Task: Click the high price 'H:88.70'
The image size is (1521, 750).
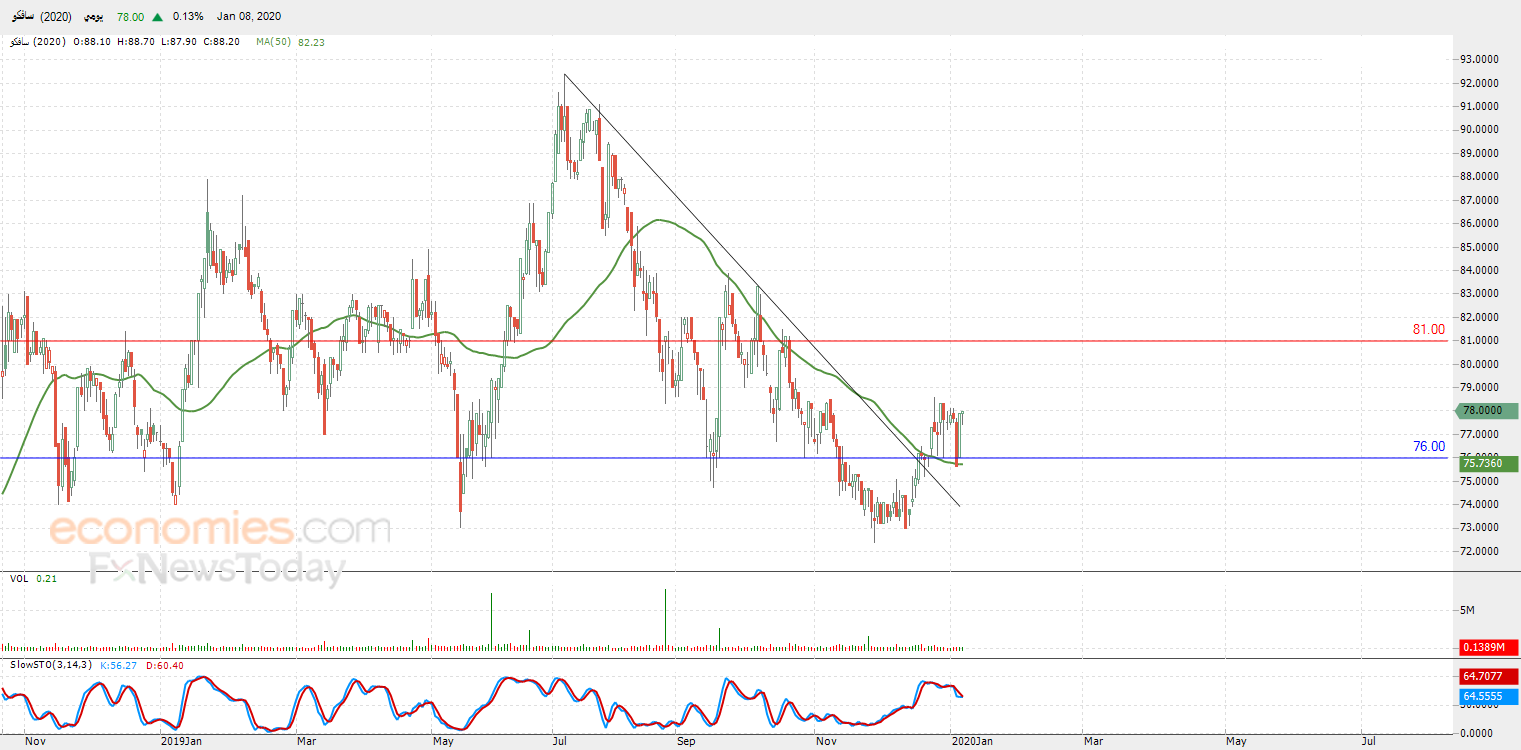Action: pos(135,42)
